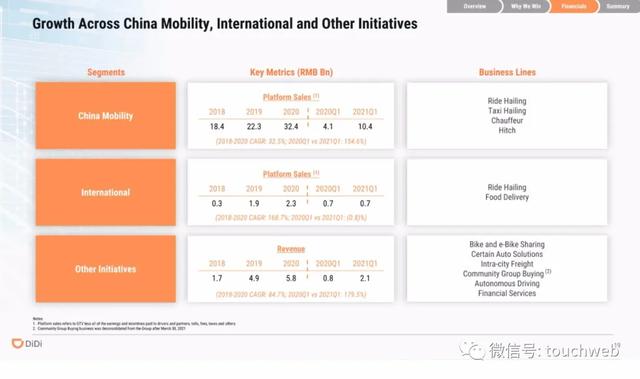Click the Other Initiatives segment box

(106, 269)
